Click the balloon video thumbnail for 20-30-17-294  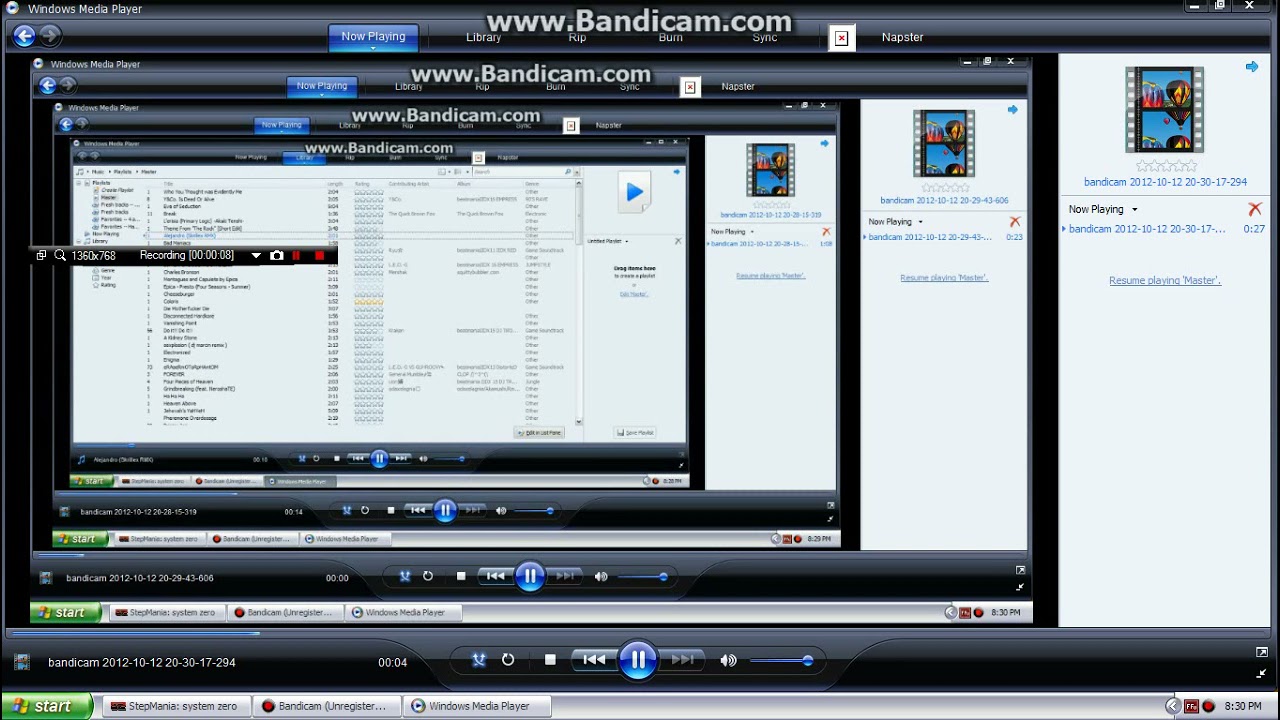pos(1164,110)
